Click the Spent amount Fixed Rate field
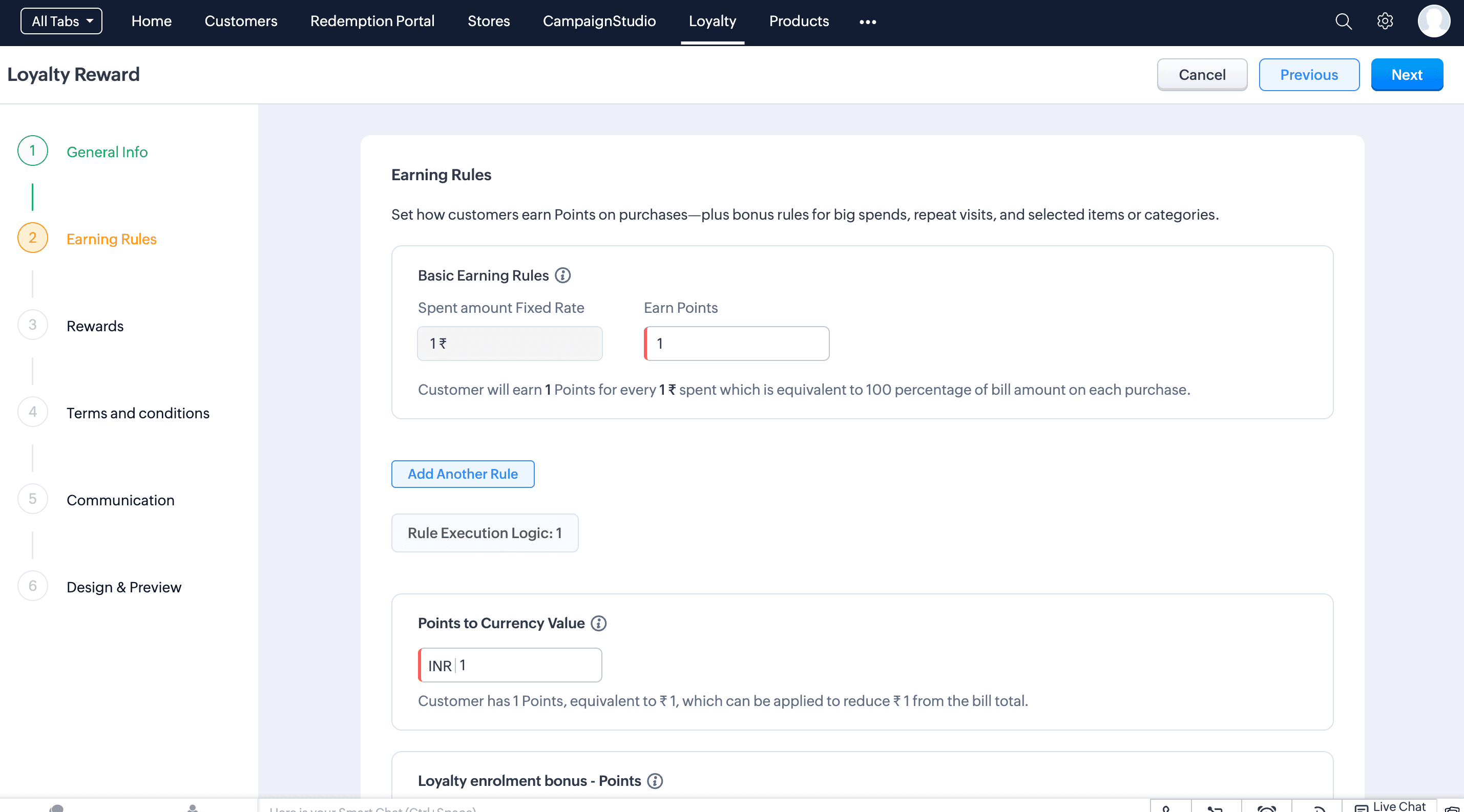This screenshot has height=812, width=1464. pos(510,344)
